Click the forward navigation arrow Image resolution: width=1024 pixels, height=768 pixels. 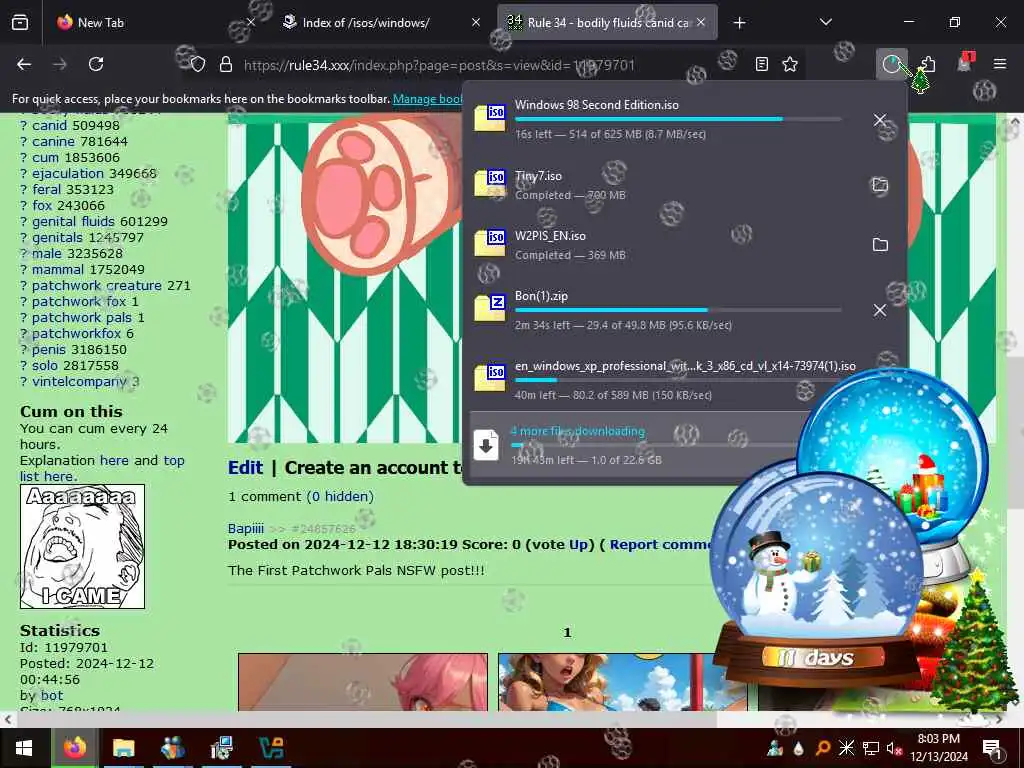point(59,64)
